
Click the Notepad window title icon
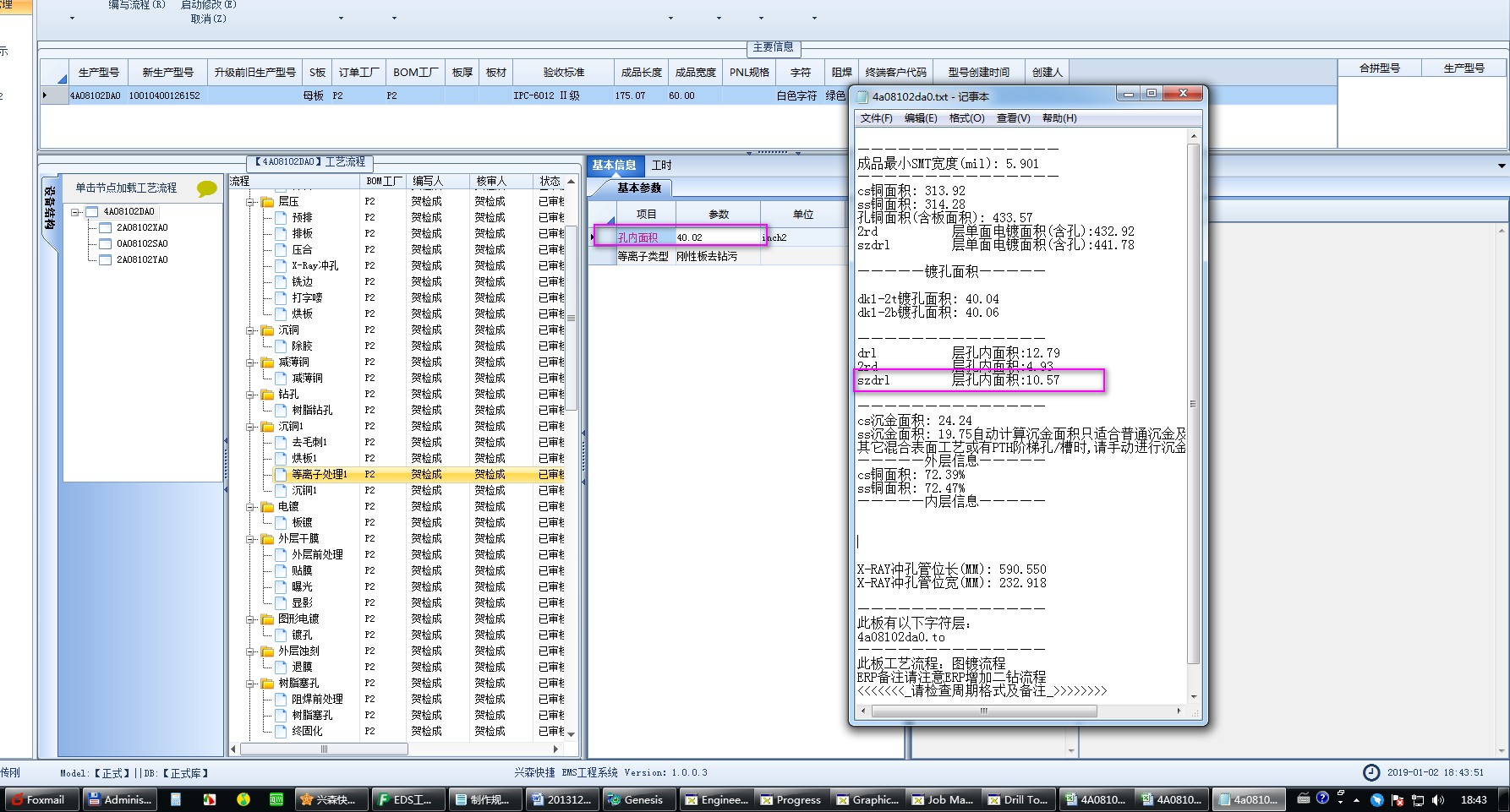[x=862, y=97]
